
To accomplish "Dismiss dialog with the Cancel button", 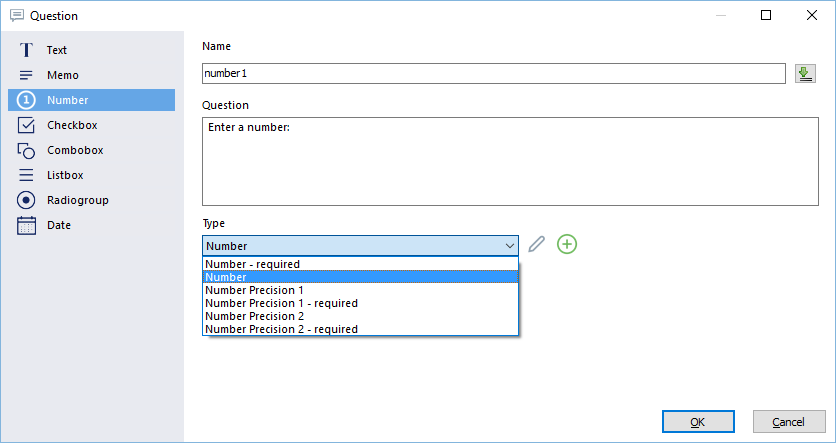I will 789,422.
